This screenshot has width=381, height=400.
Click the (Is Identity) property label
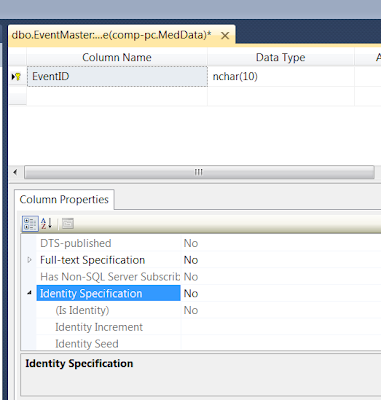[x=82, y=310]
